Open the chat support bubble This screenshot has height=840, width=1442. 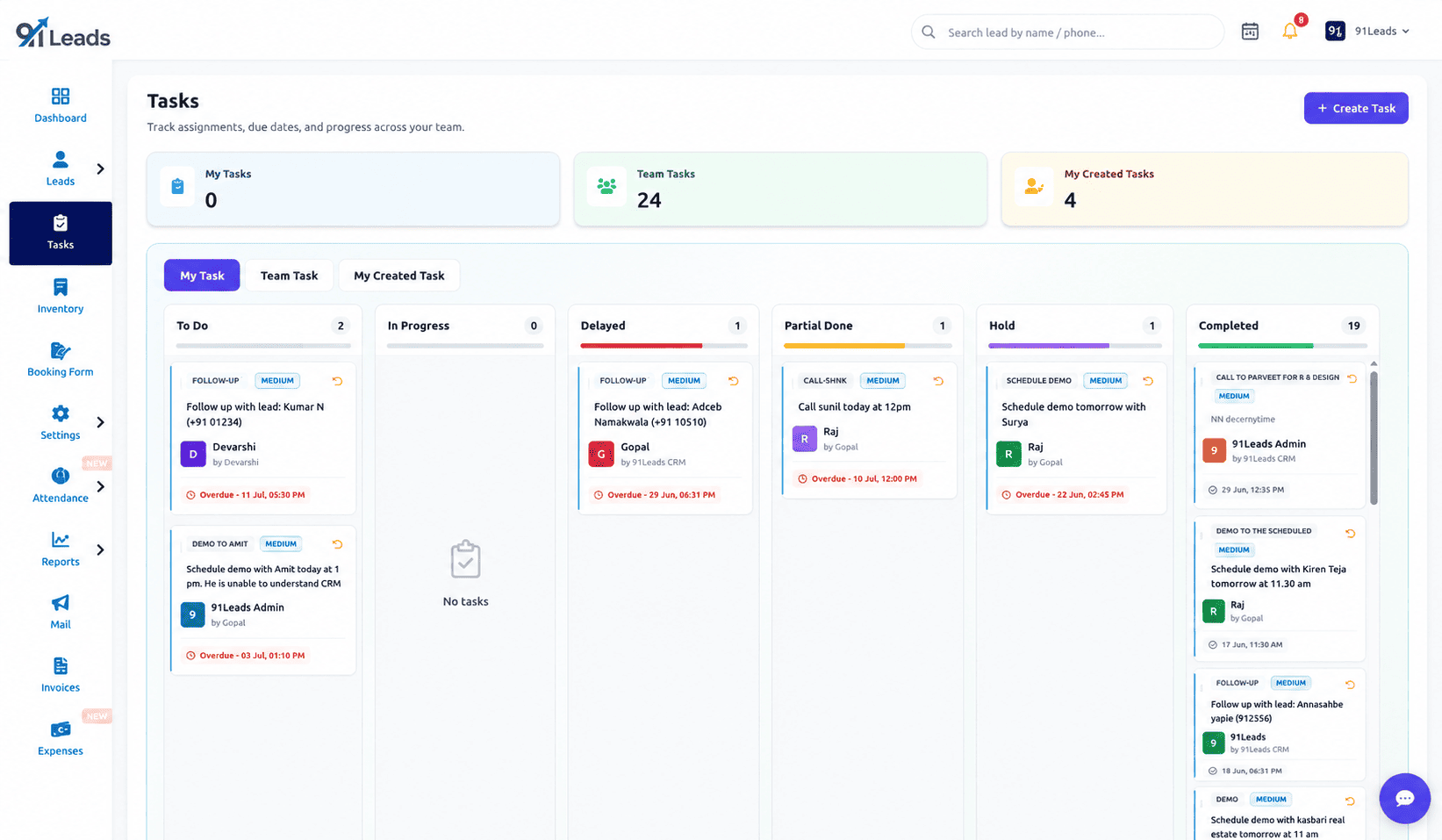1404,798
